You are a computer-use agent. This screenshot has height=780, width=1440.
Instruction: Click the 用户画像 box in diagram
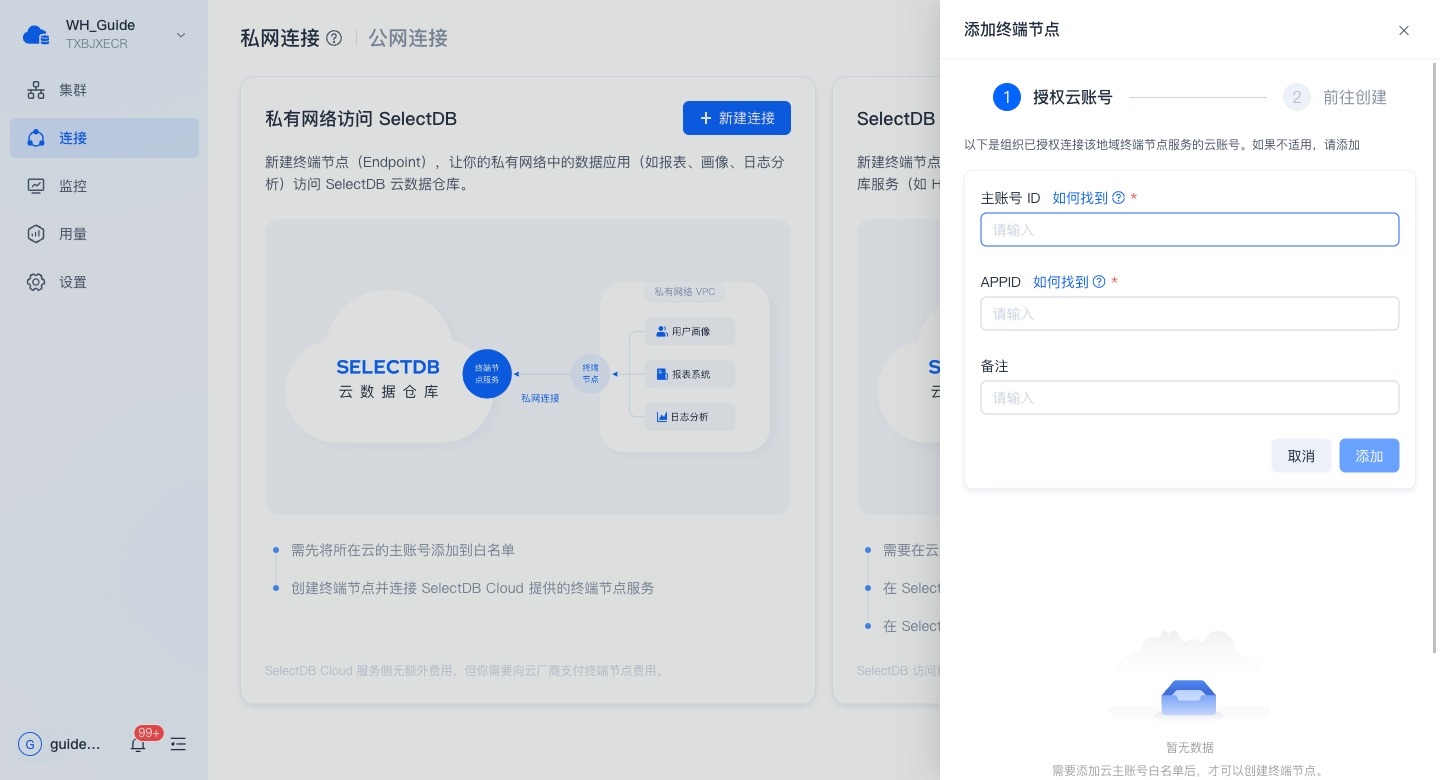pyautogui.click(x=690, y=331)
